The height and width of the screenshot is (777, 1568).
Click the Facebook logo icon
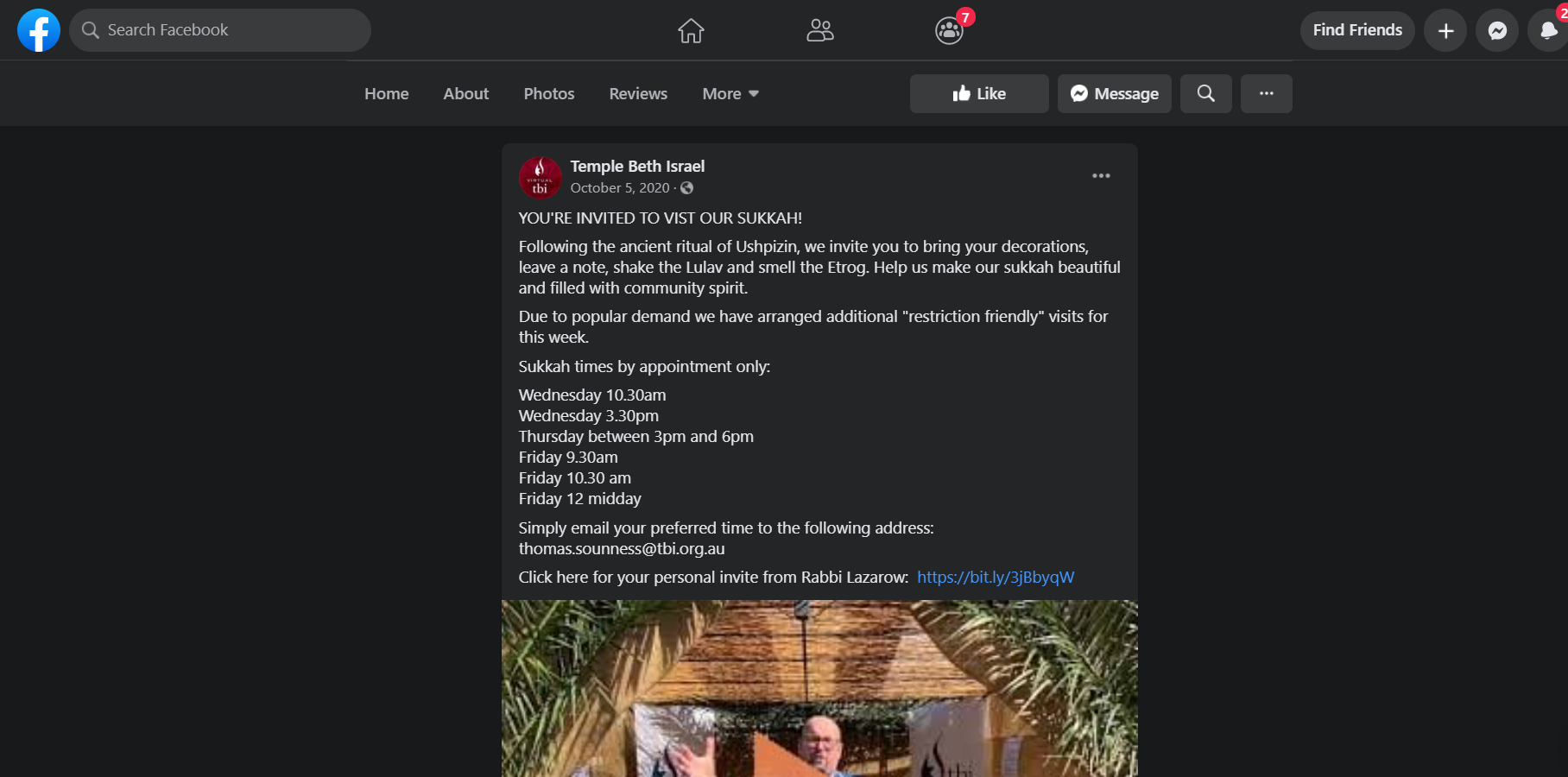(39, 30)
